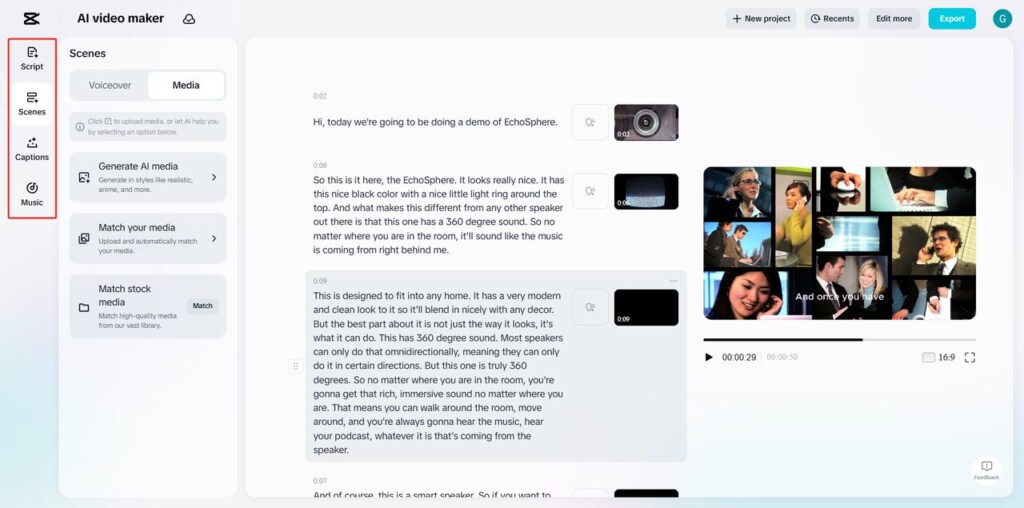
Task: Click the 00:00:29 current time label
Action: coord(739,357)
